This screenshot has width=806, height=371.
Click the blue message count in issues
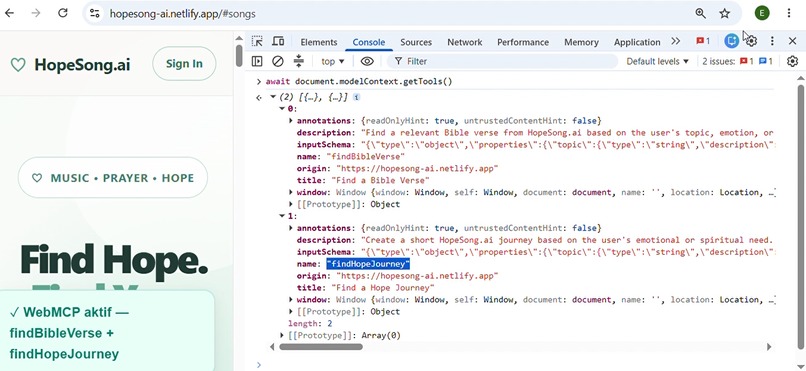click(766, 61)
